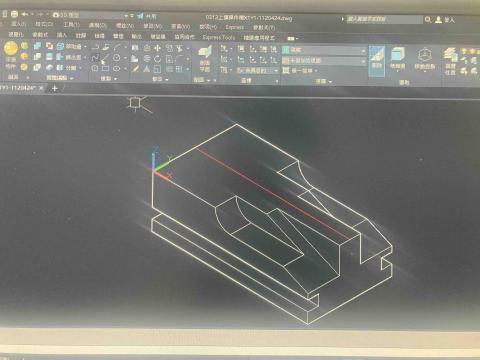Select the Rotate tool in the Modify panel

coord(157,59)
